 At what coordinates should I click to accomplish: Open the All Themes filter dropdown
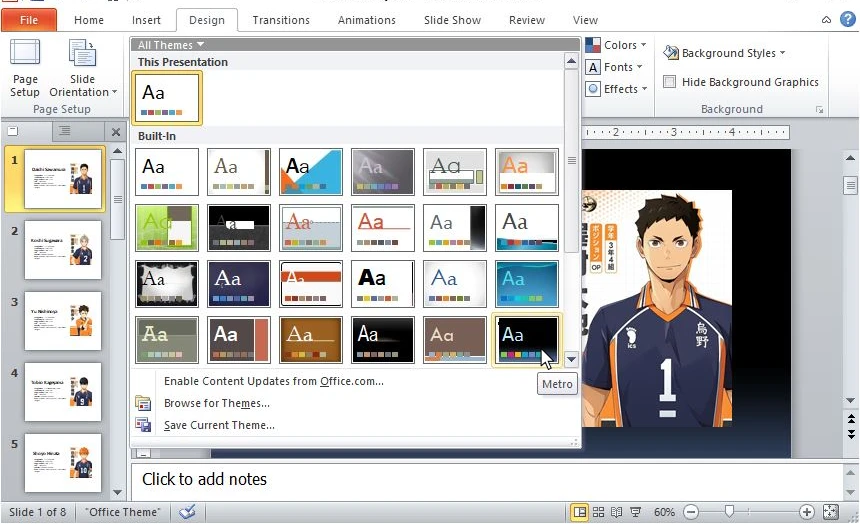tap(171, 45)
